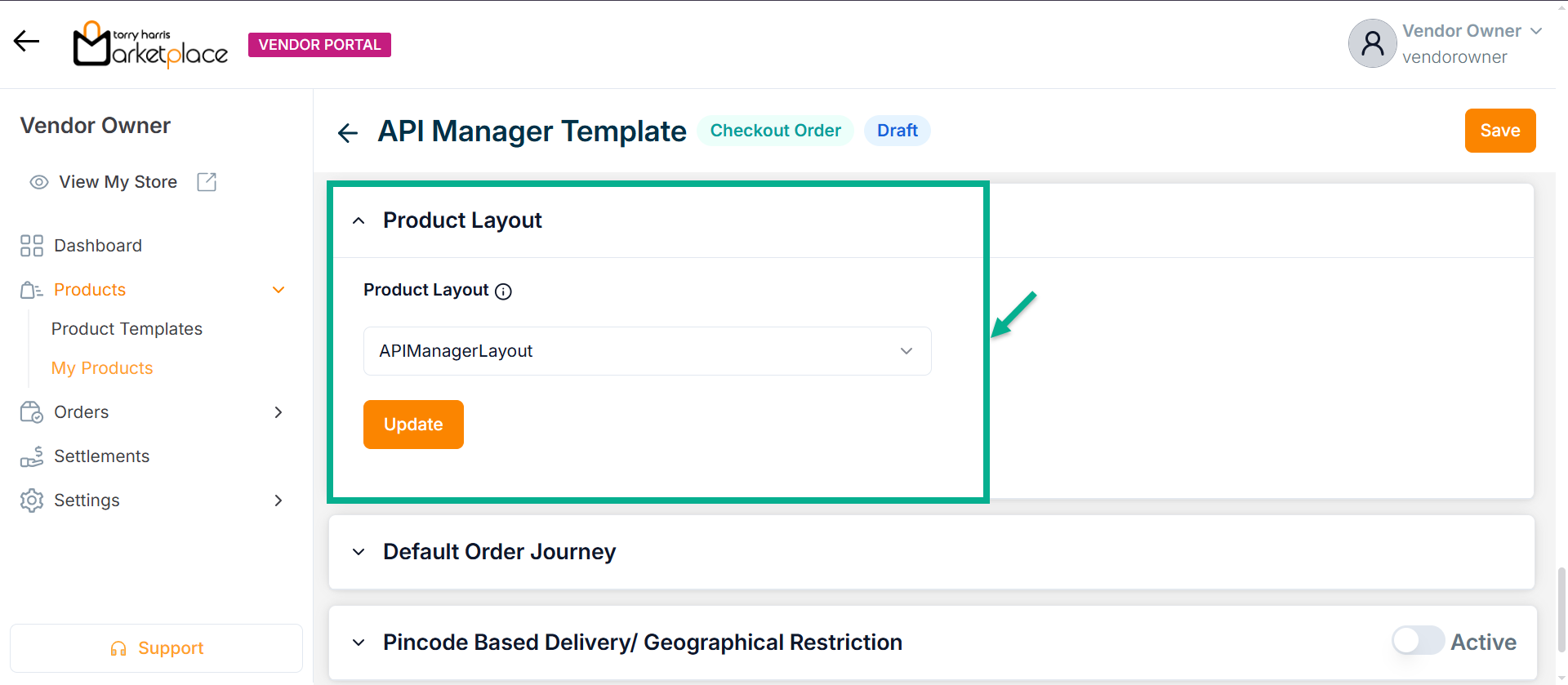The height and width of the screenshot is (685, 1568).
Task: Click the Product Layout info icon
Action: click(504, 291)
